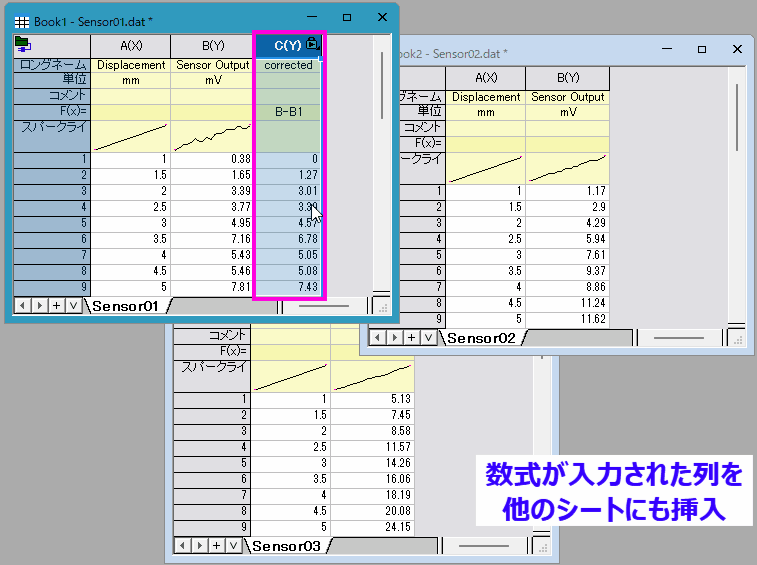The image size is (757, 565).
Task: Click Book1 horizontal scrollbar thumb
Action: point(324,306)
